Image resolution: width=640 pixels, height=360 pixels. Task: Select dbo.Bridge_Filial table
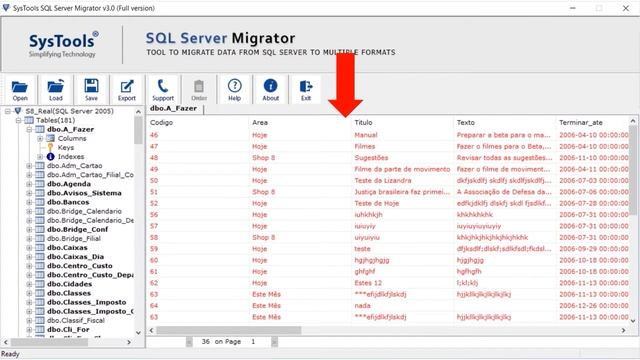tap(73, 238)
